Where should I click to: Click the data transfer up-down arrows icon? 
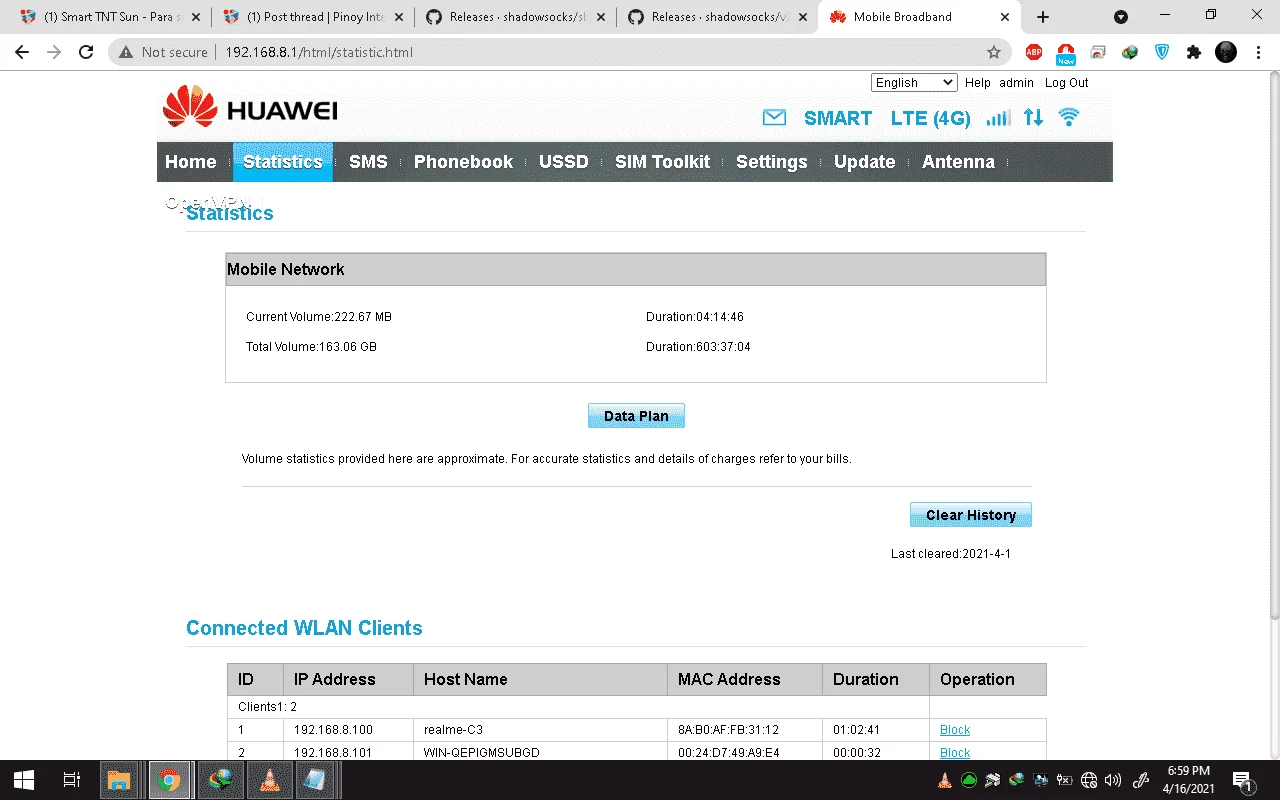(x=1033, y=118)
